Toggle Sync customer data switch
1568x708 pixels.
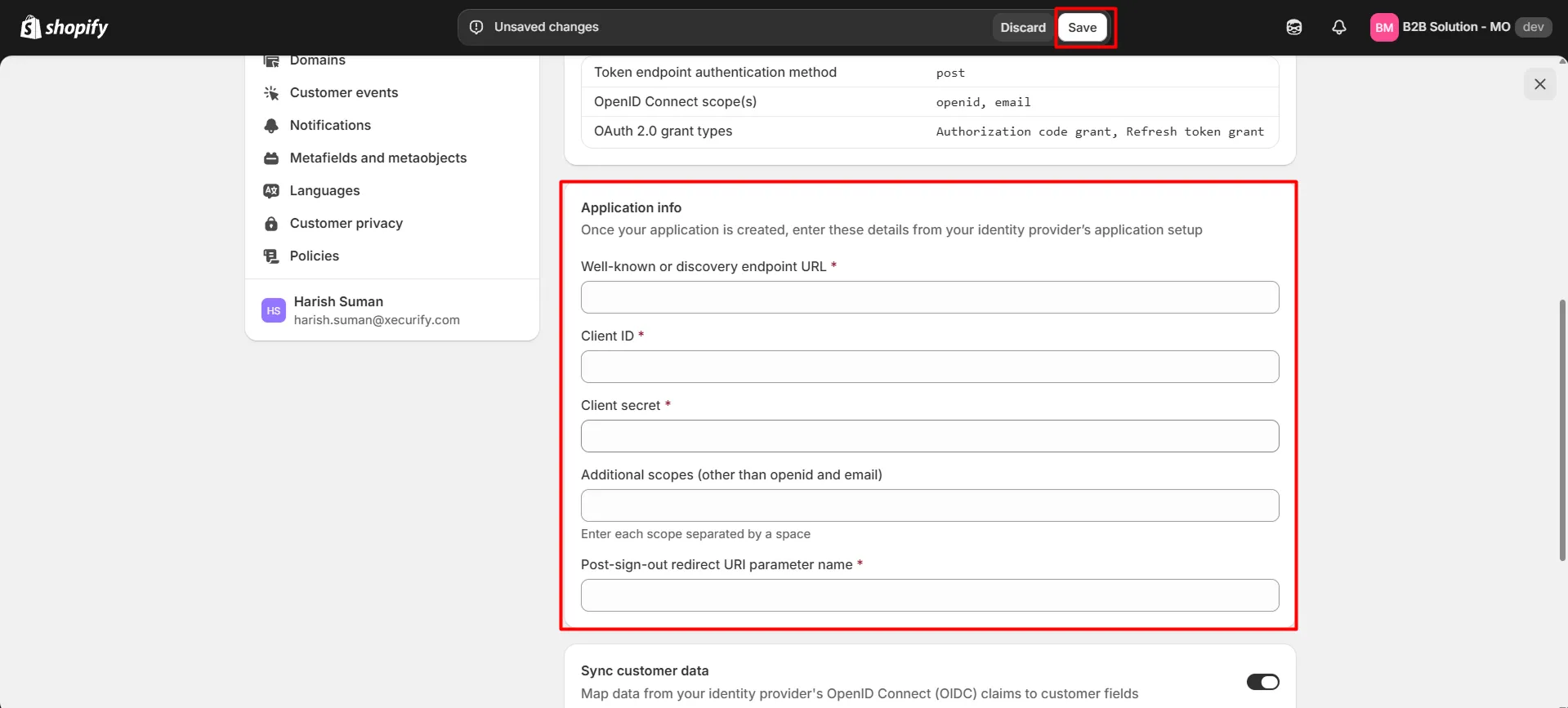pos(1262,682)
